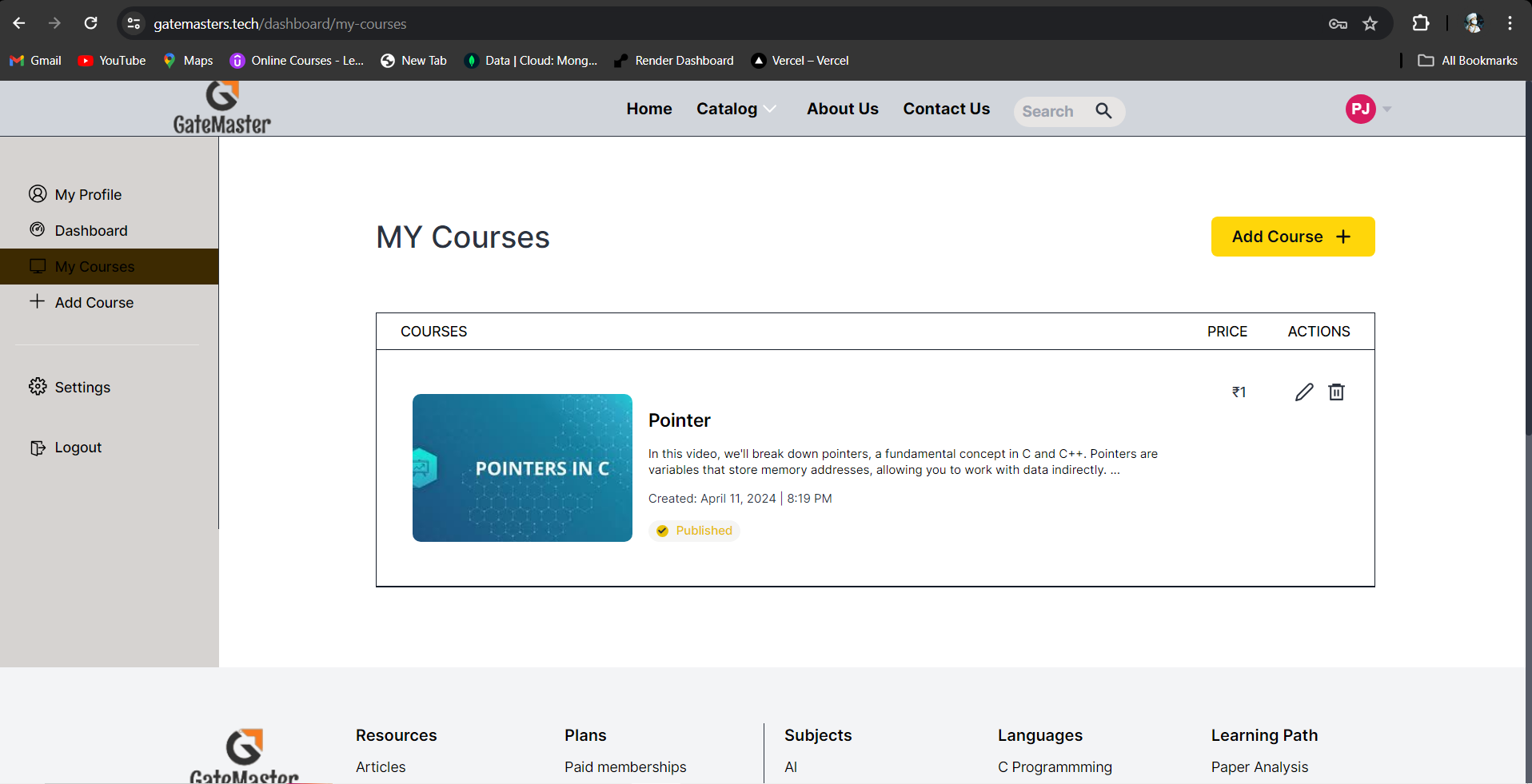Image resolution: width=1532 pixels, height=784 pixels.
Task: View site information icon in address bar
Action: coord(134,24)
